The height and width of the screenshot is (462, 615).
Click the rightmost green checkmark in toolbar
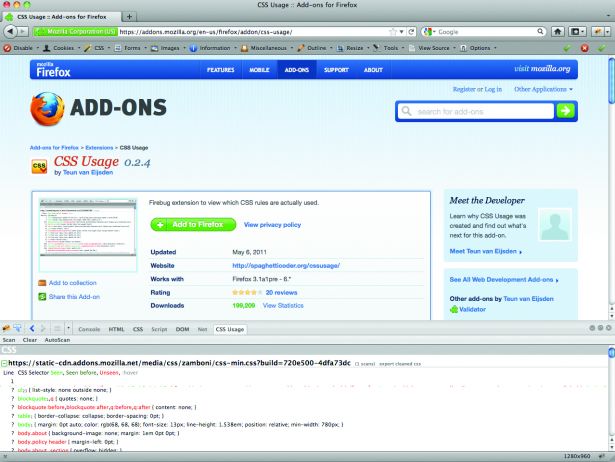[602, 48]
